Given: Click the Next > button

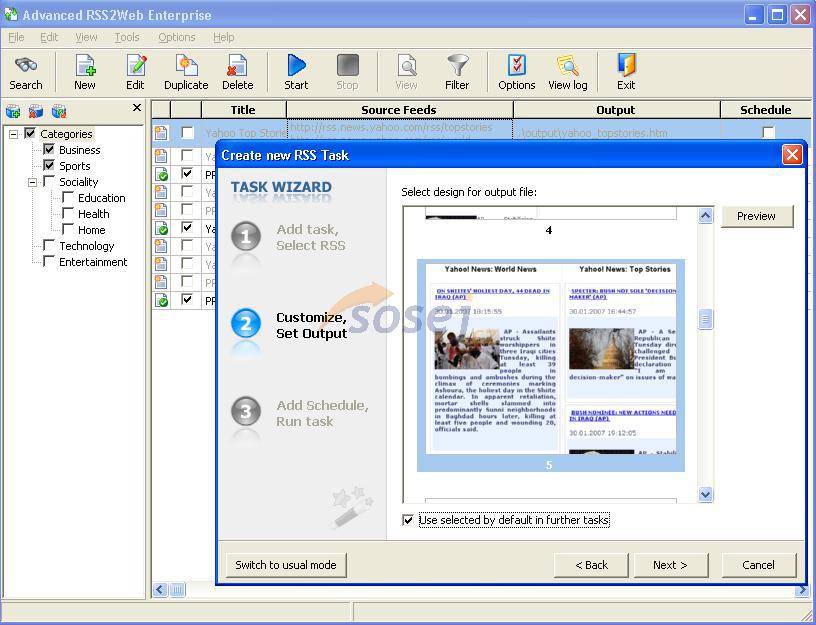Looking at the screenshot, I should pyautogui.click(x=670, y=565).
